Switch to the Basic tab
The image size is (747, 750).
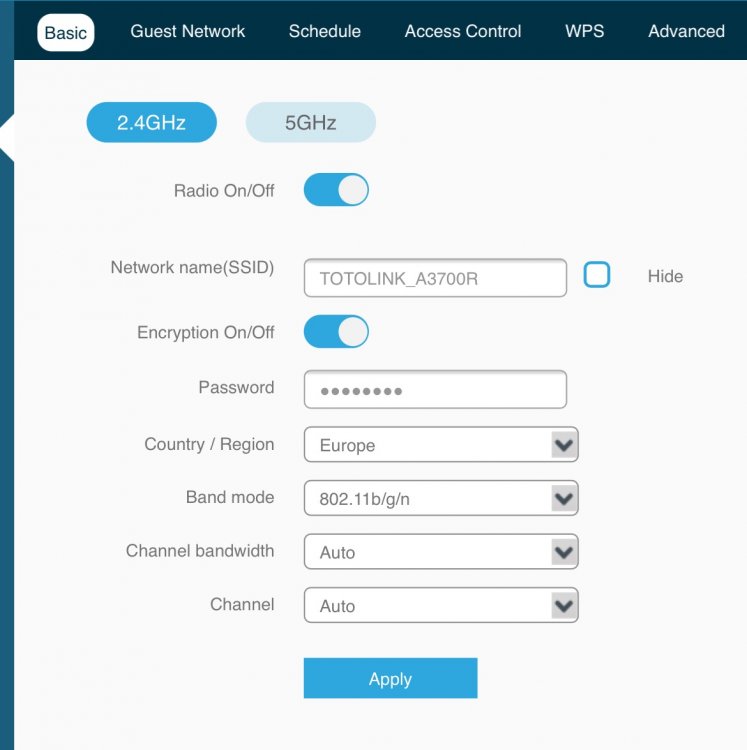[x=66, y=32]
